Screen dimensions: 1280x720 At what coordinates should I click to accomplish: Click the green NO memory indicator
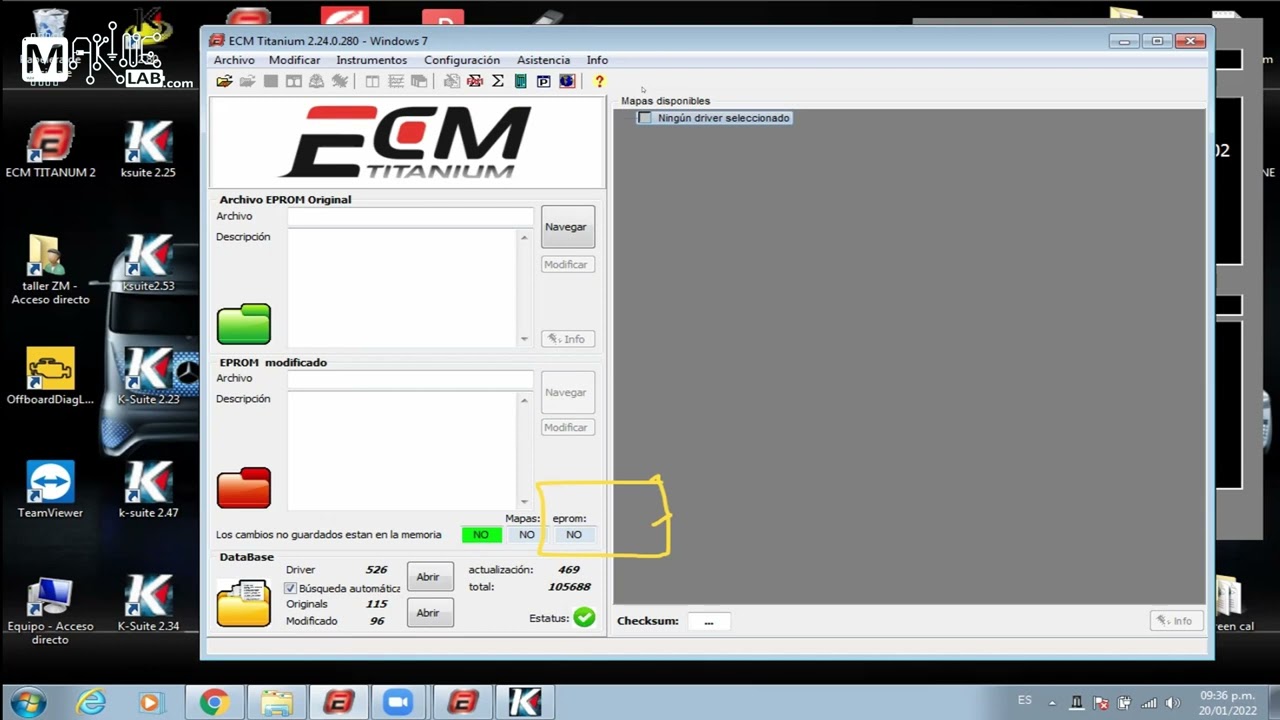coord(481,535)
